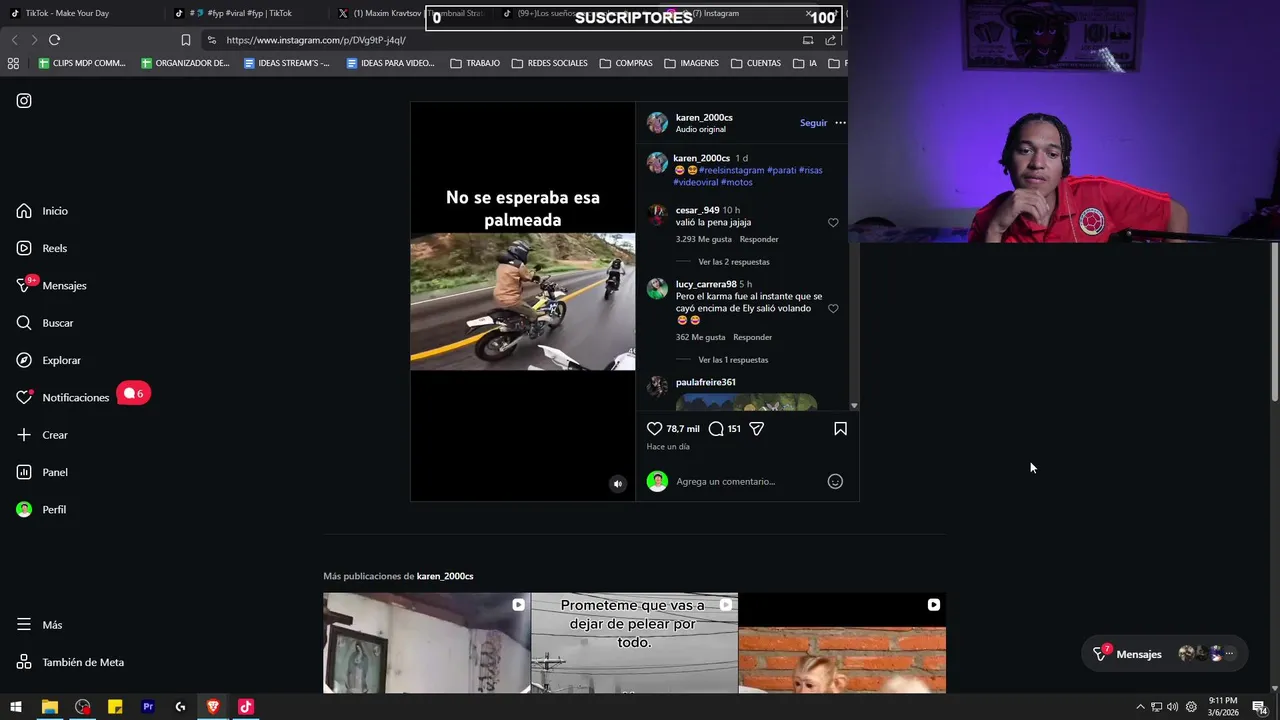Expand Ver las 1 respuestas

click(733, 360)
